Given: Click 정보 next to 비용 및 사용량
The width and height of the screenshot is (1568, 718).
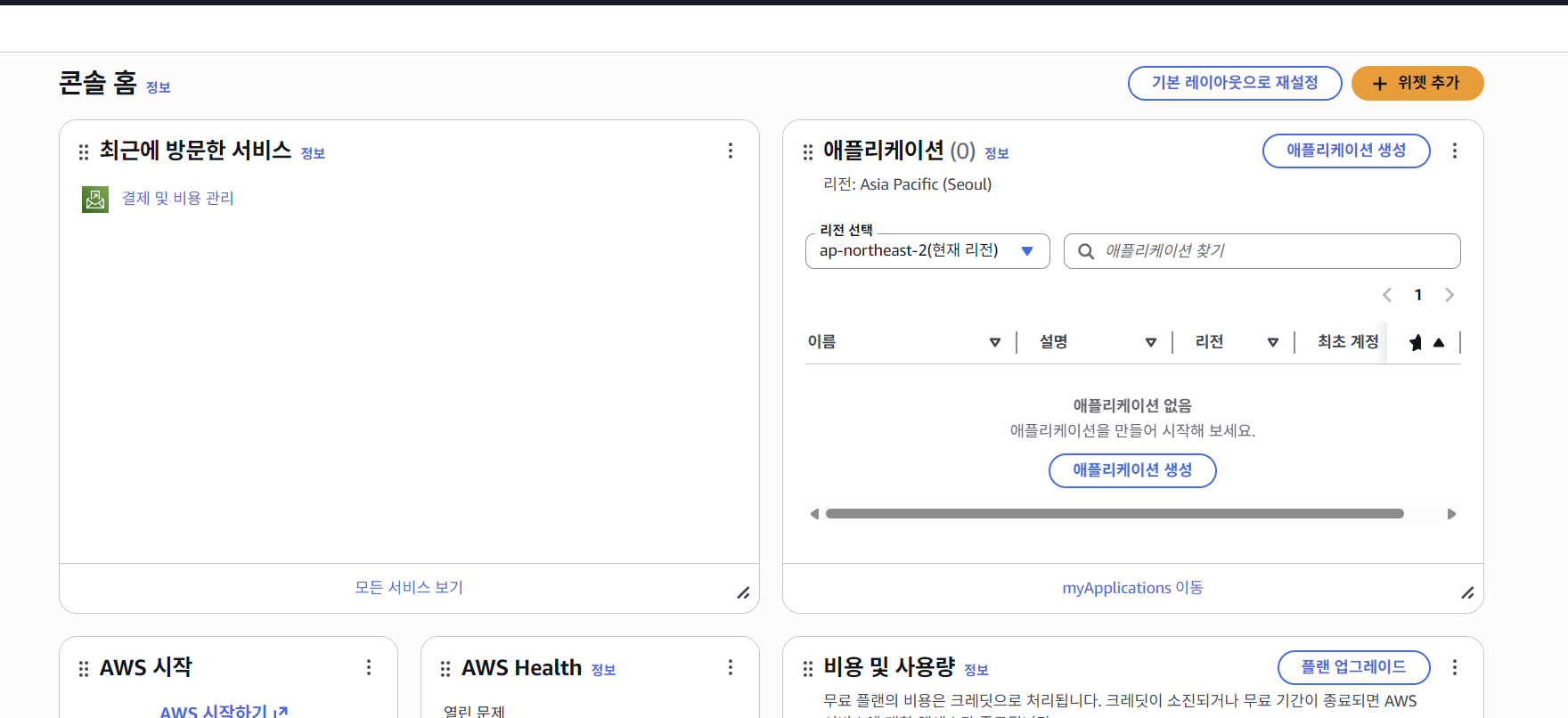Looking at the screenshot, I should 976,670.
